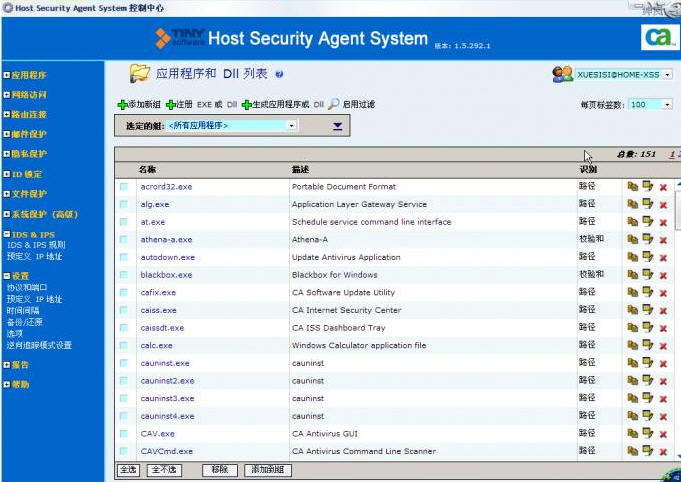Click the red X icon for athena-a.exe
Screen dimensions: 681x482
pos(663,240)
